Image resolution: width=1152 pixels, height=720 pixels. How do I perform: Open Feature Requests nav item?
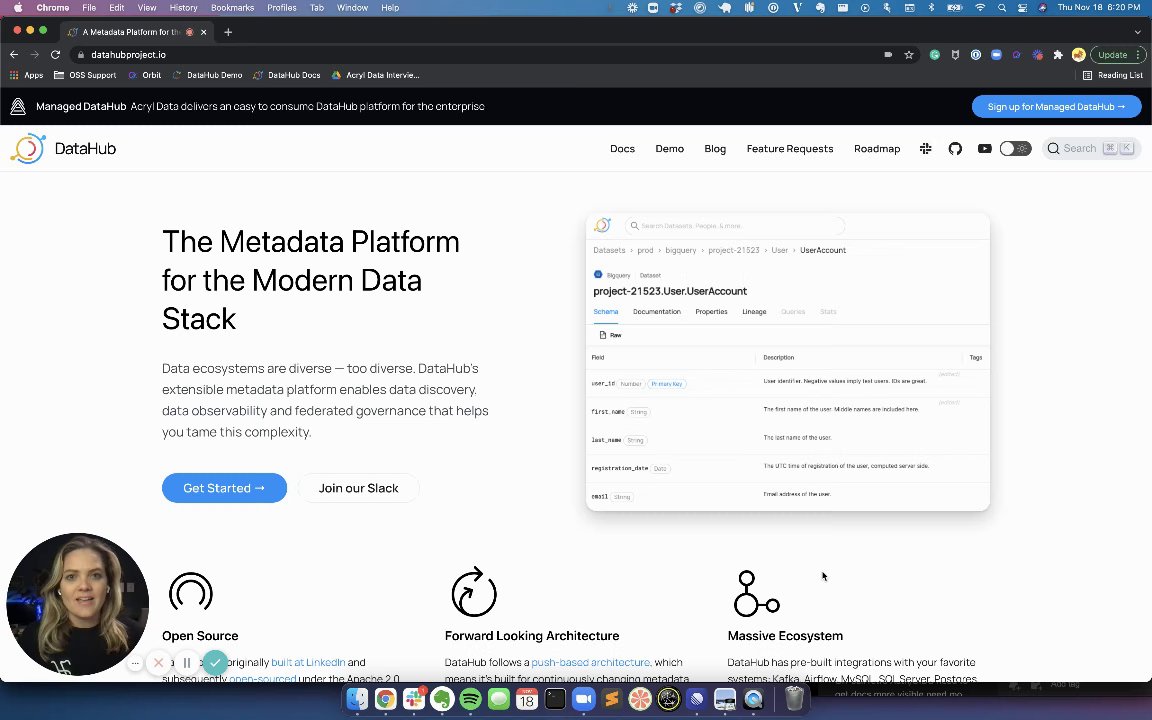790,148
